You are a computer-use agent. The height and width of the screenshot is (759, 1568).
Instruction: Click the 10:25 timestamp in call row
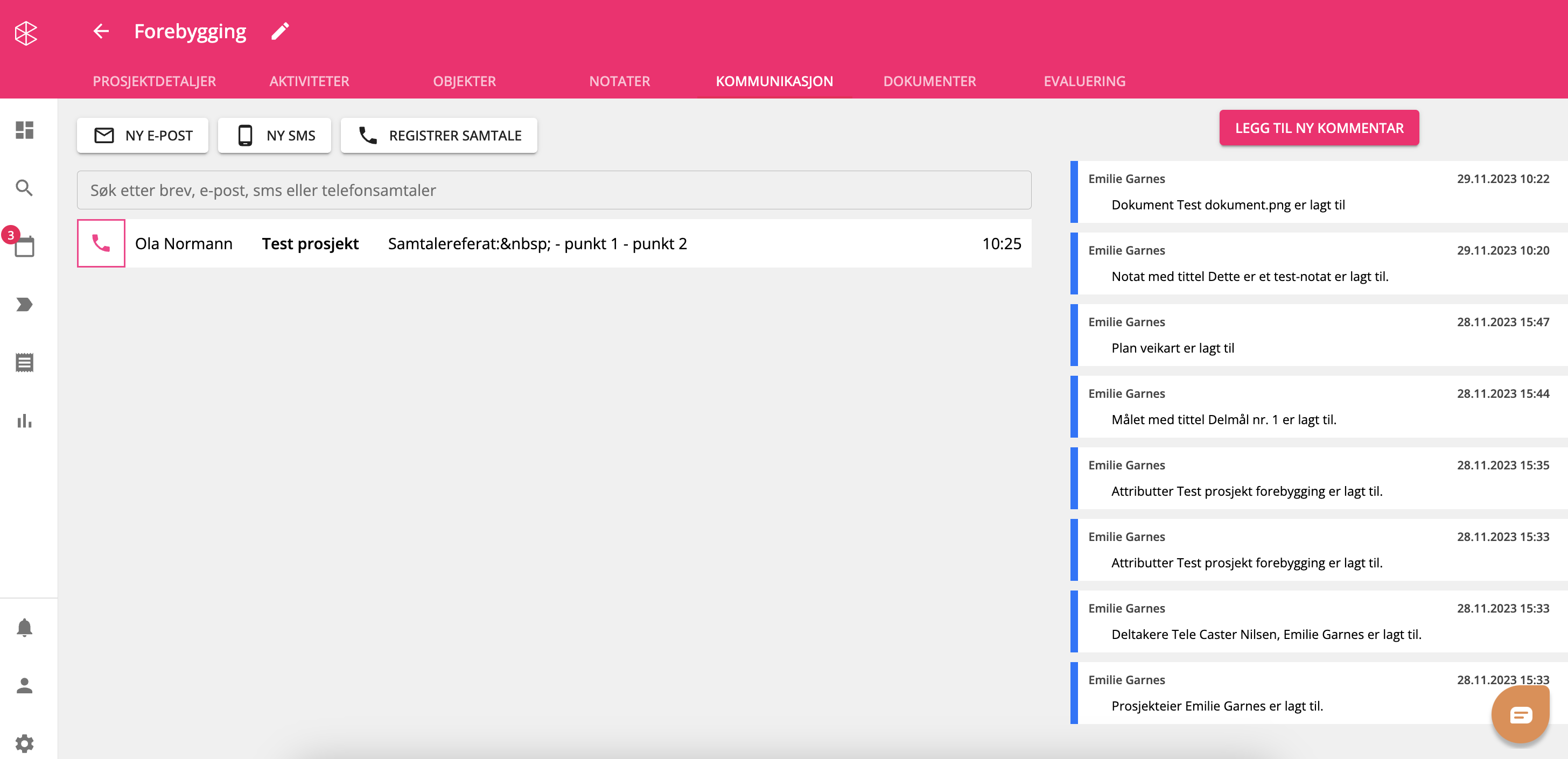[1002, 243]
